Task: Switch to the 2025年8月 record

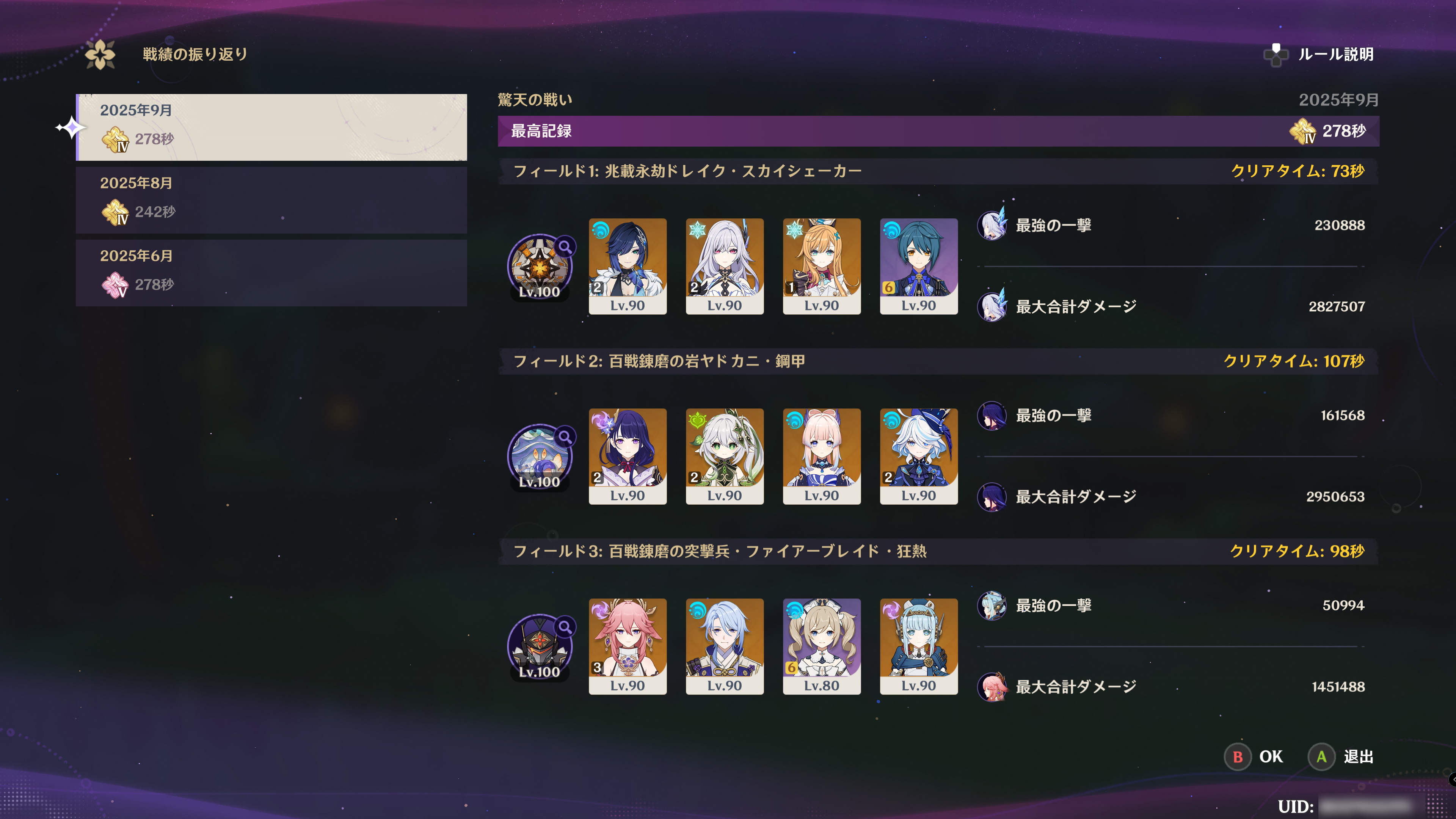Action: coord(271,200)
